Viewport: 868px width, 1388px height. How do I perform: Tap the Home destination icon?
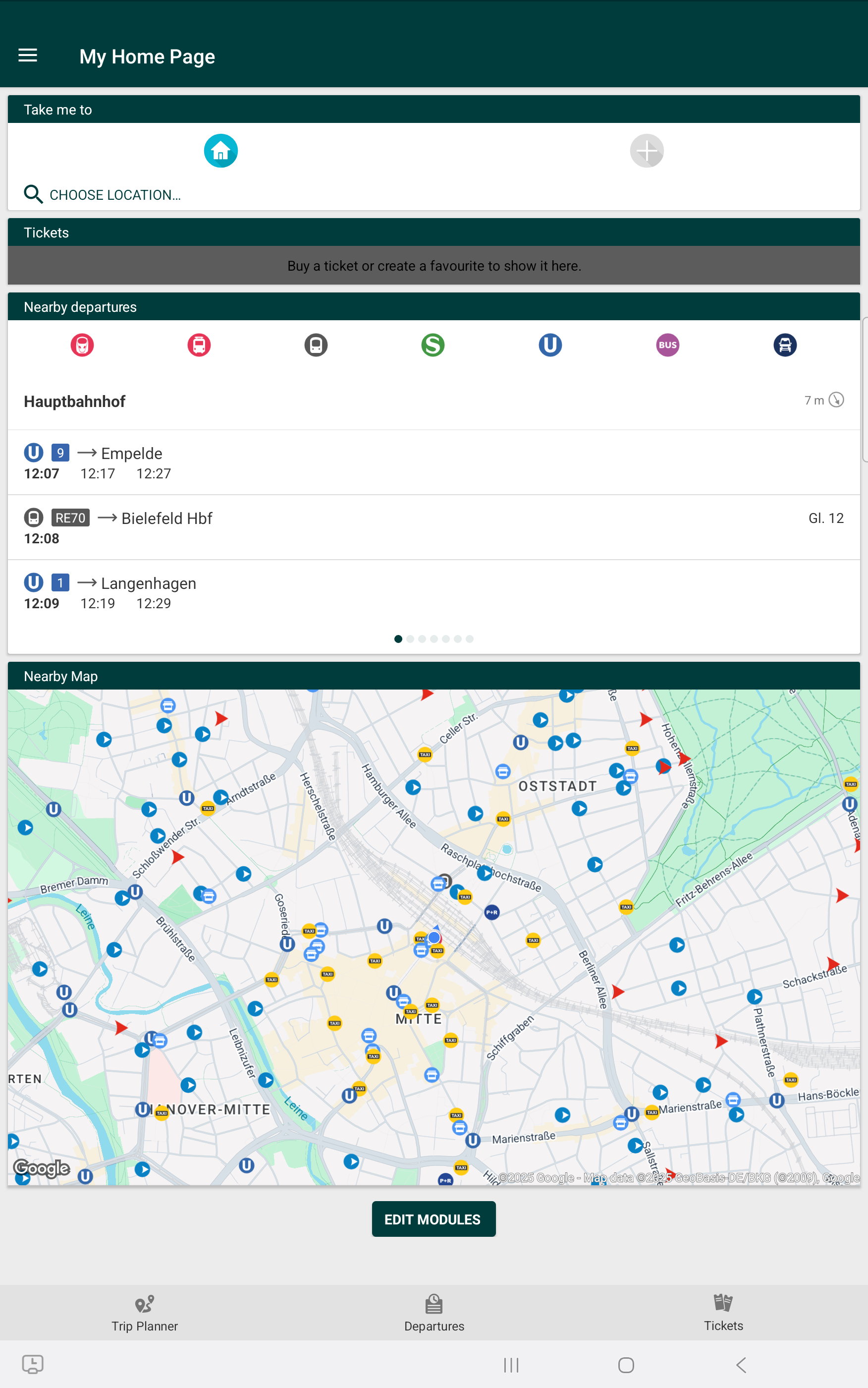pos(220,151)
